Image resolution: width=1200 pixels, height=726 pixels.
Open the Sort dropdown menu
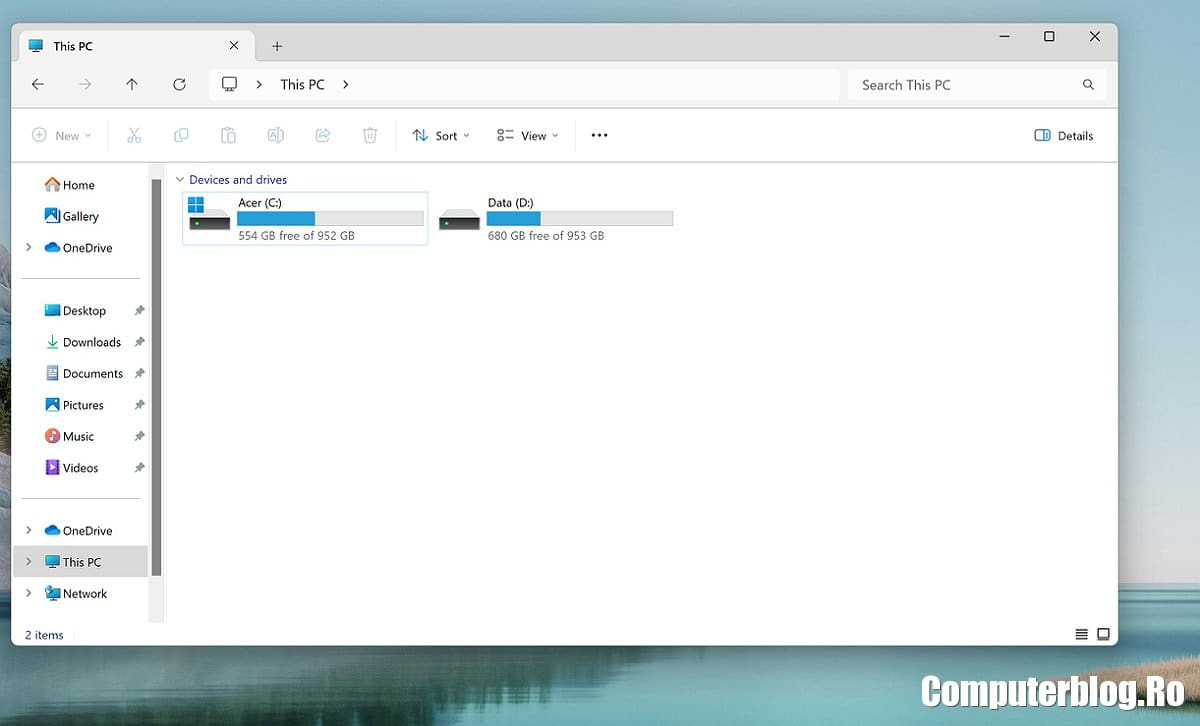tap(441, 136)
